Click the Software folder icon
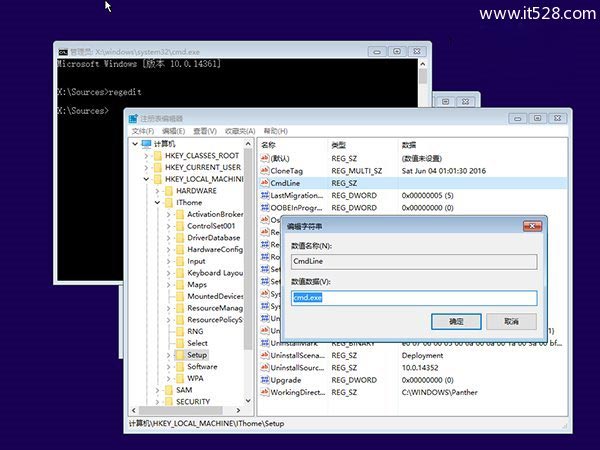 (180, 367)
